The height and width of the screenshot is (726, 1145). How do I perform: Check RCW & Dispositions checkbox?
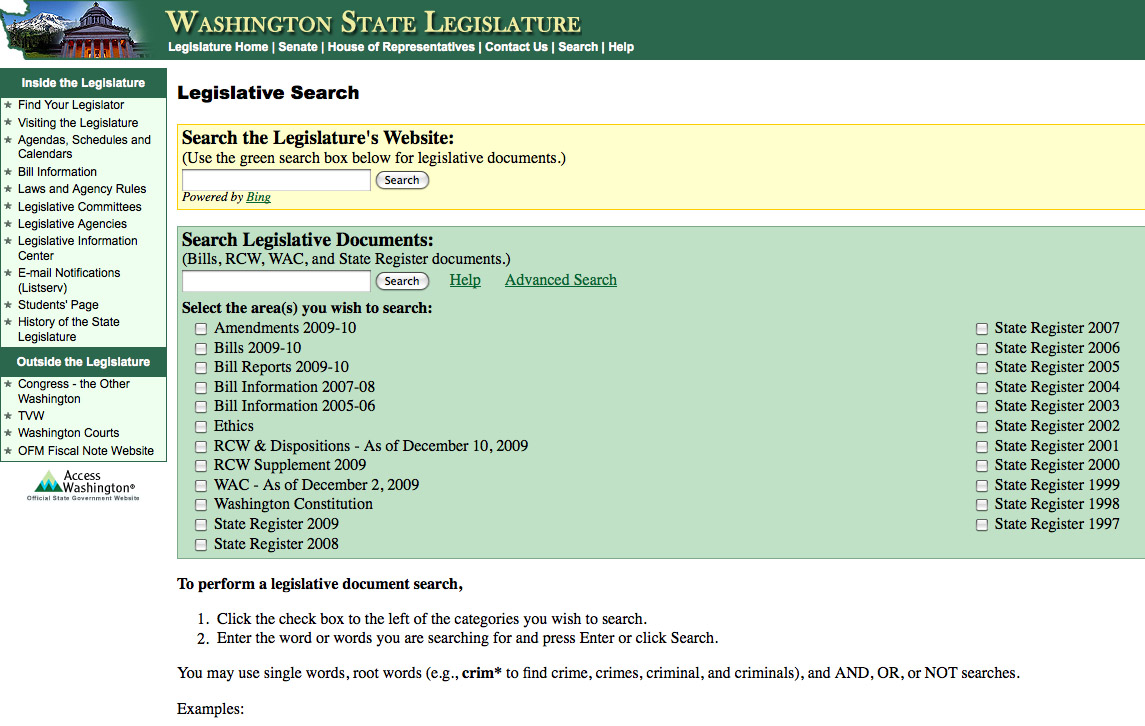[201, 446]
